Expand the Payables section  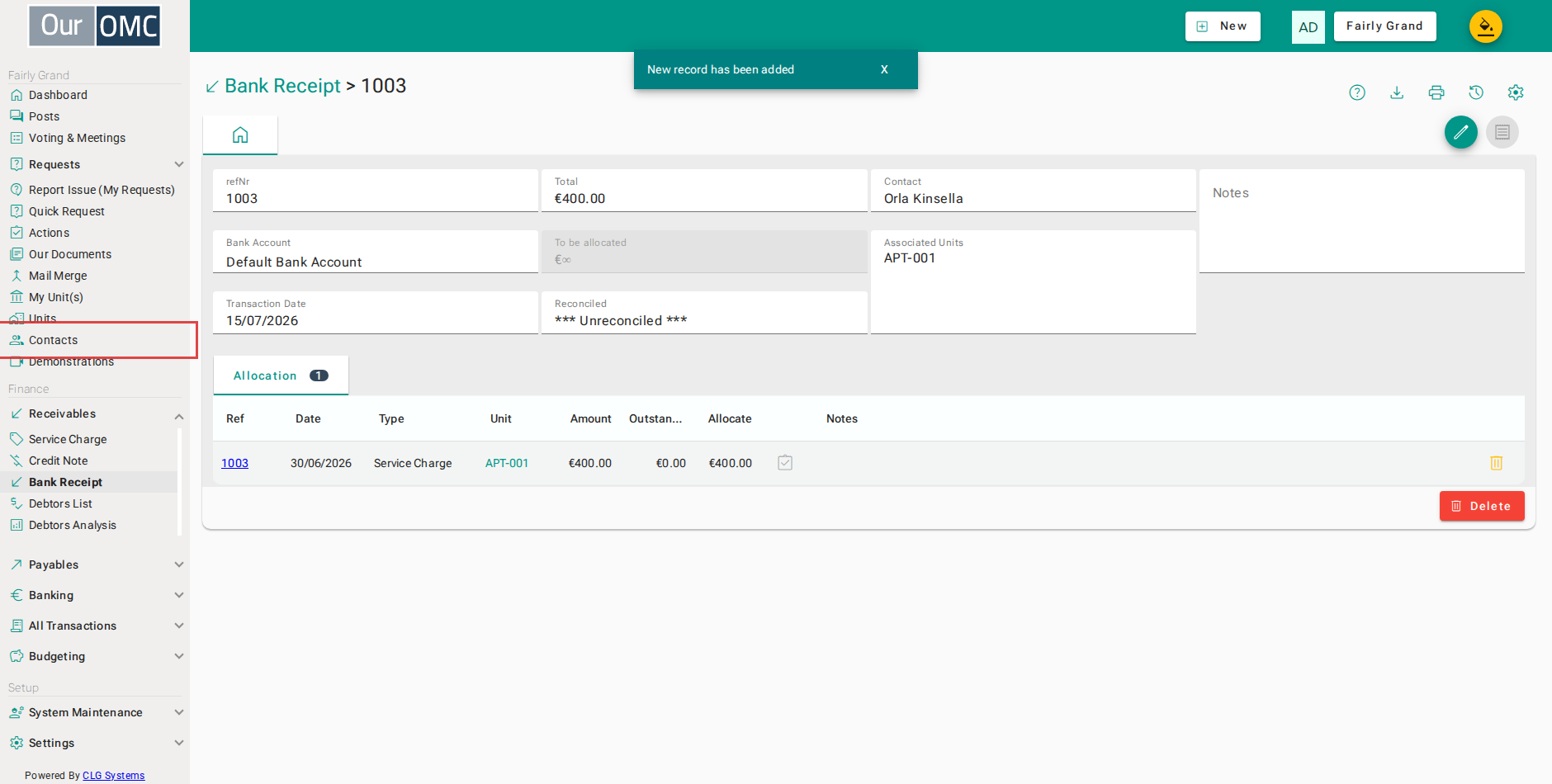(x=179, y=564)
